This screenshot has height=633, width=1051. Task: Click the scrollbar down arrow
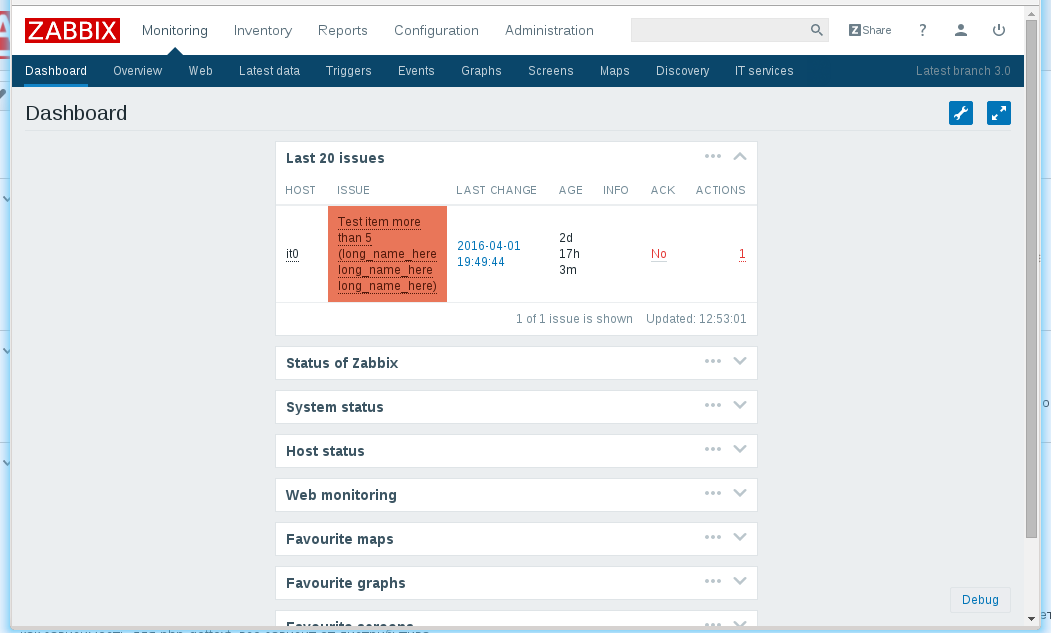[1032, 618]
